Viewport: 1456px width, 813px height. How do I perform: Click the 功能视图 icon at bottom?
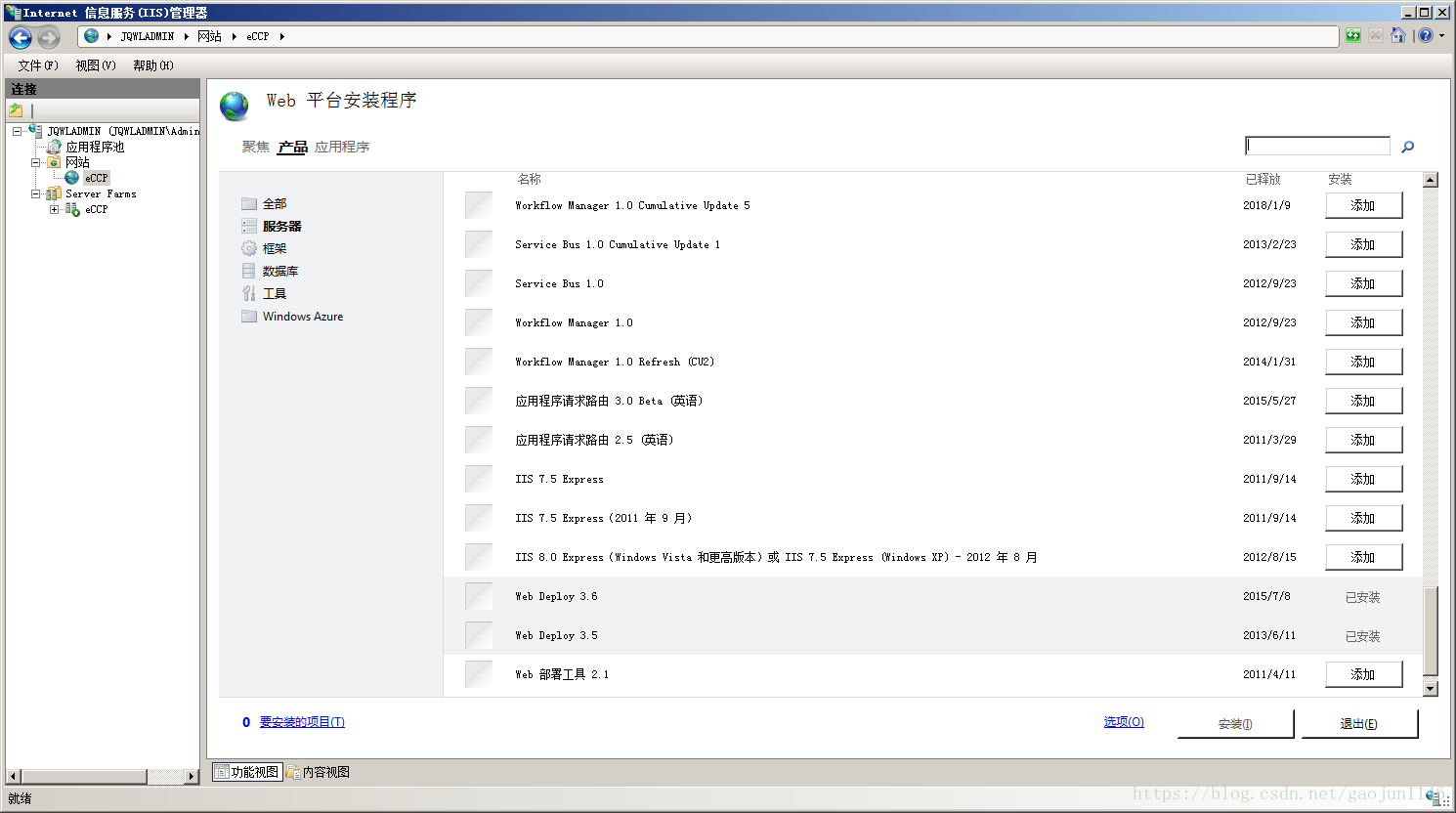pyautogui.click(x=222, y=772)
